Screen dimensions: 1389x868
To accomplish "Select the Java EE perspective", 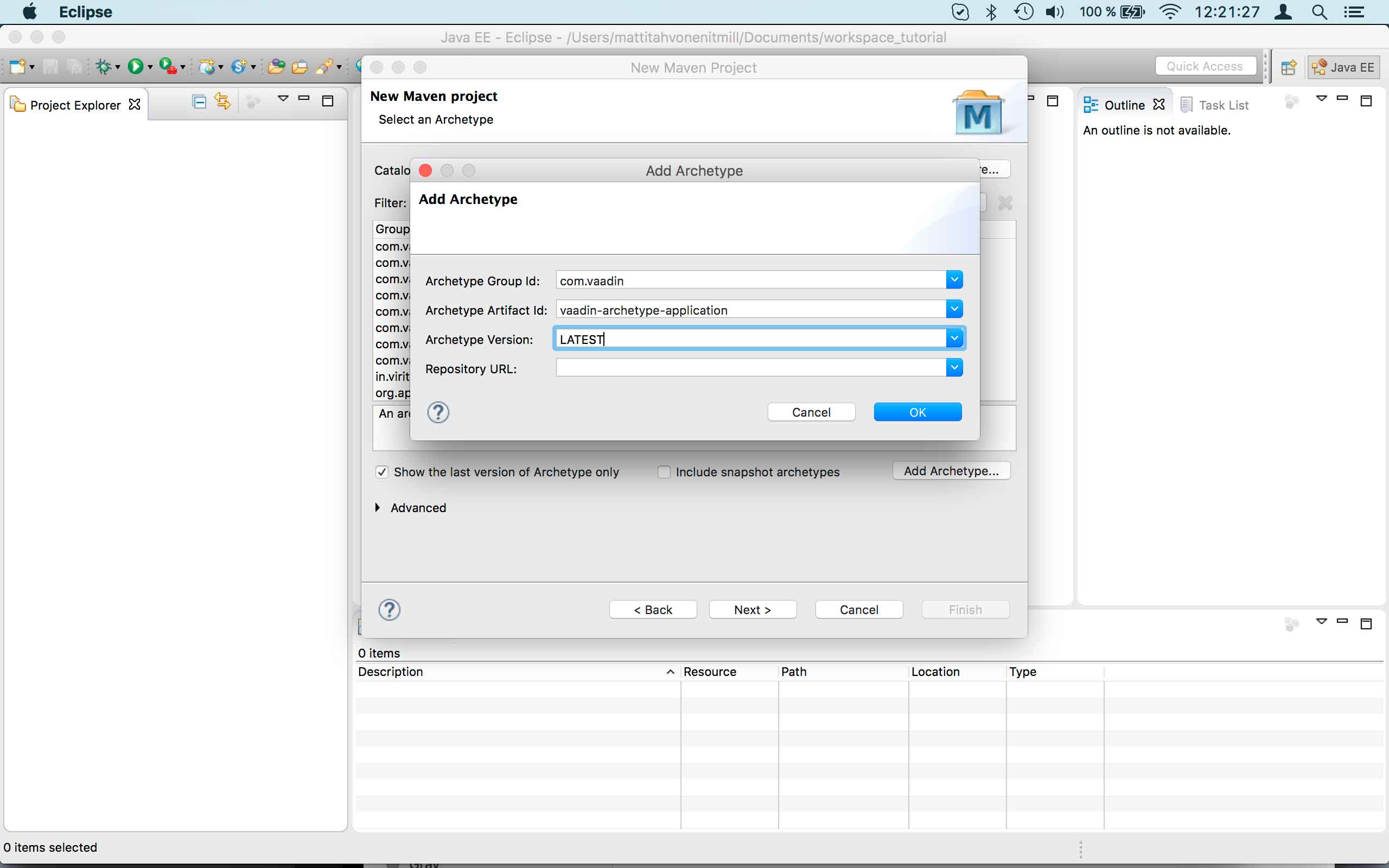I will pyautogui.click(x=1343, y=67).
